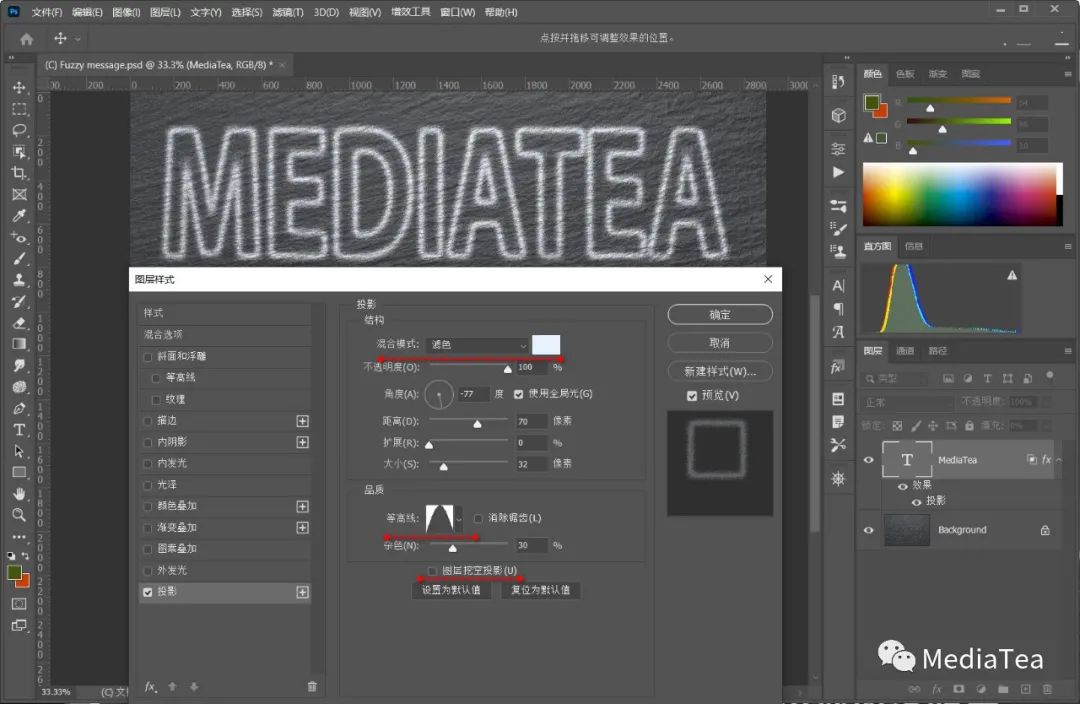Click the Home icon in options bar

point(26,39)
